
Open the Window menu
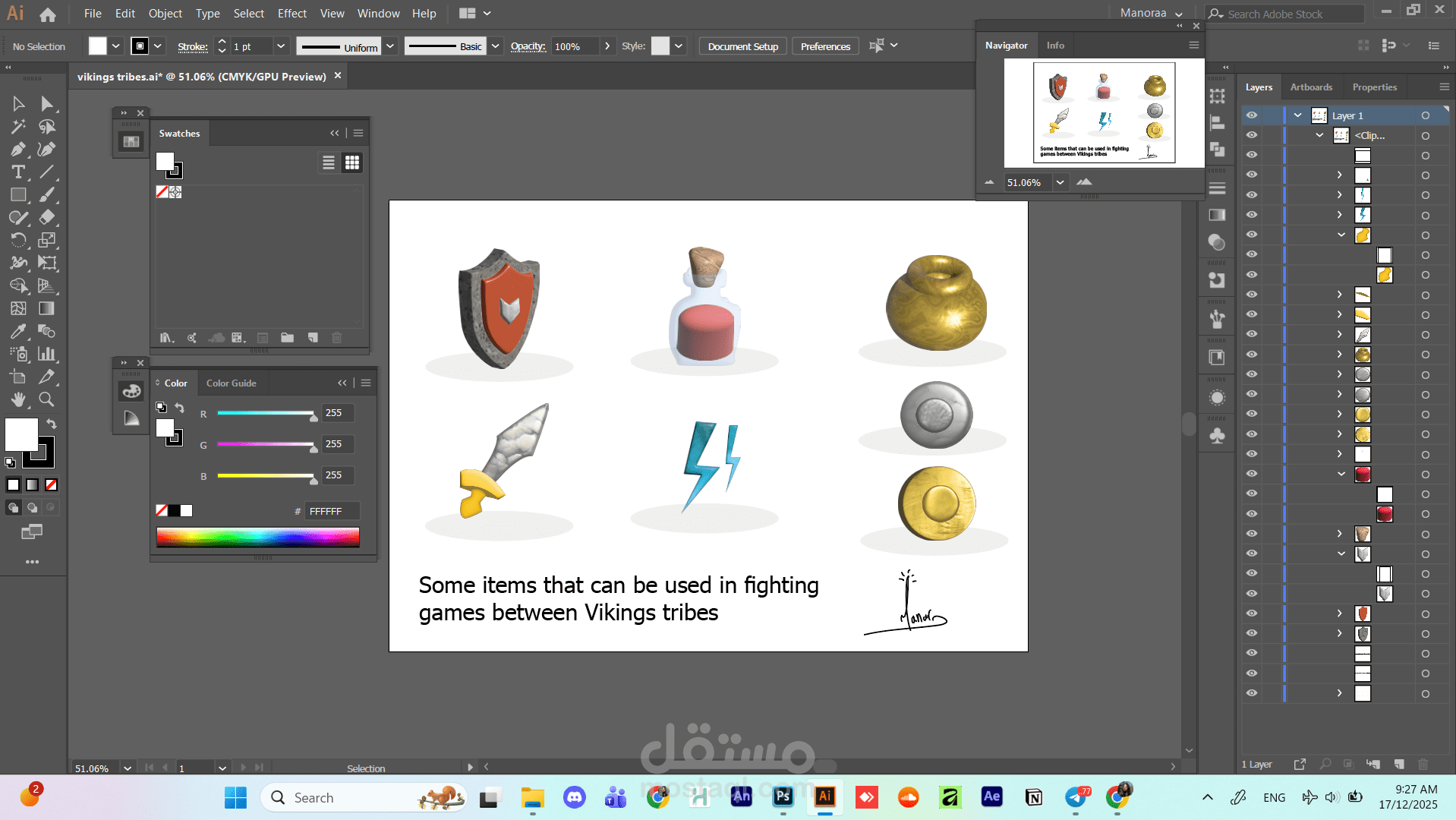pyautogui.click(x=378, y=14)
